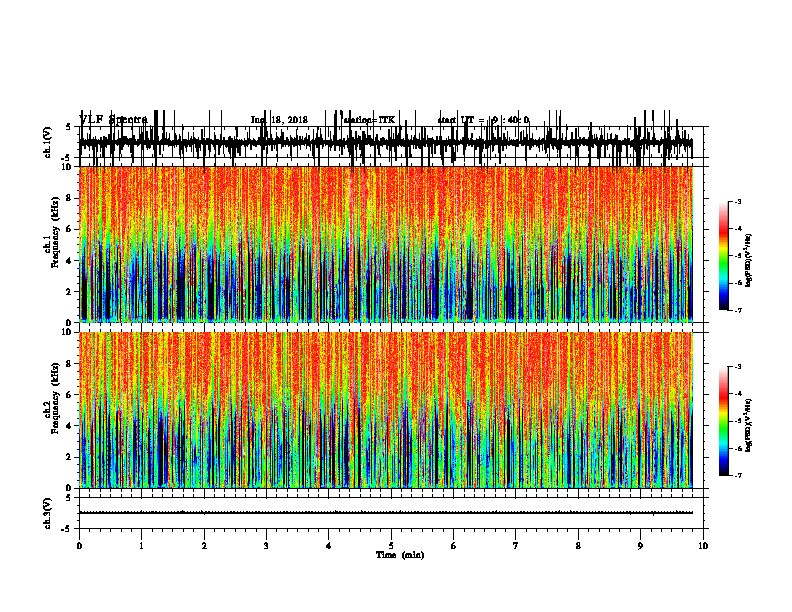The image size is (792, 612).
Task: Click the ch.3 flat voltage trace
Action: coord(386,513)
